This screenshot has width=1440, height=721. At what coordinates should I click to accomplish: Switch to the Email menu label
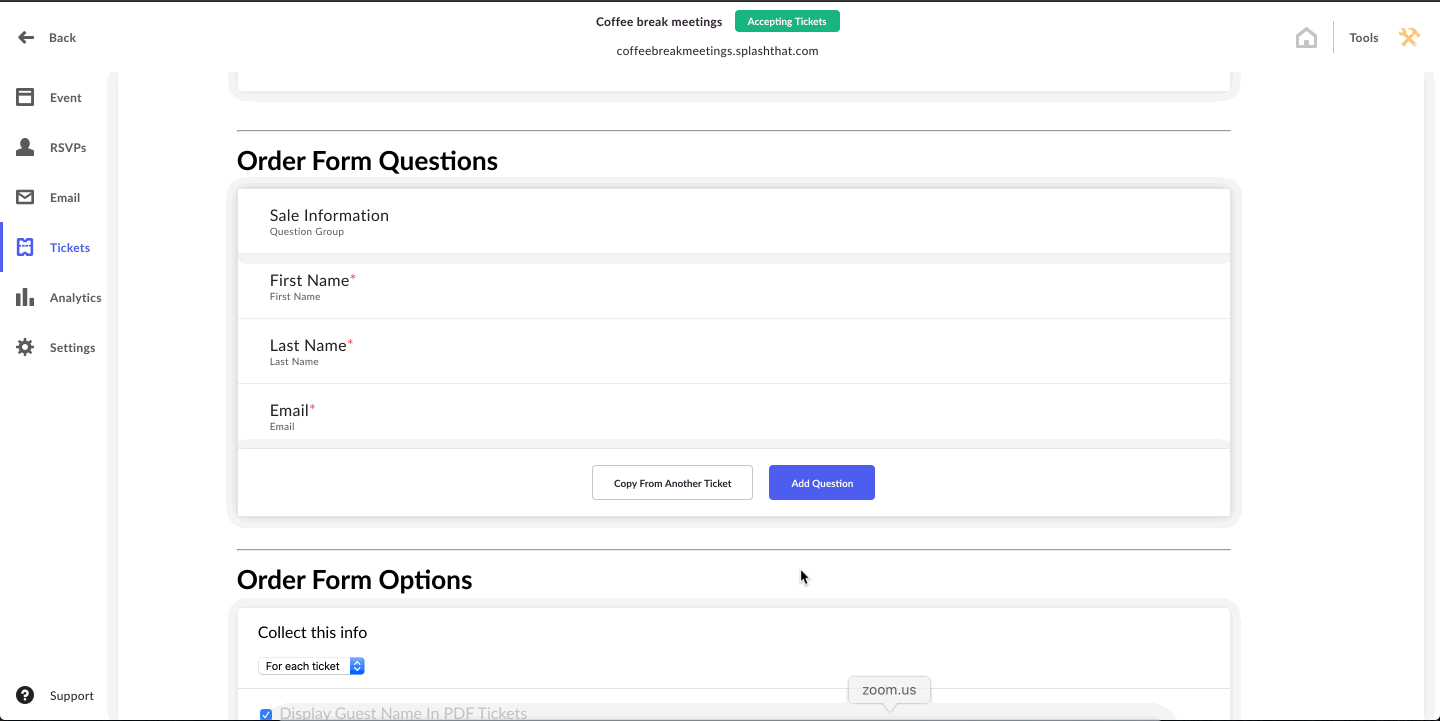[65, 198]
